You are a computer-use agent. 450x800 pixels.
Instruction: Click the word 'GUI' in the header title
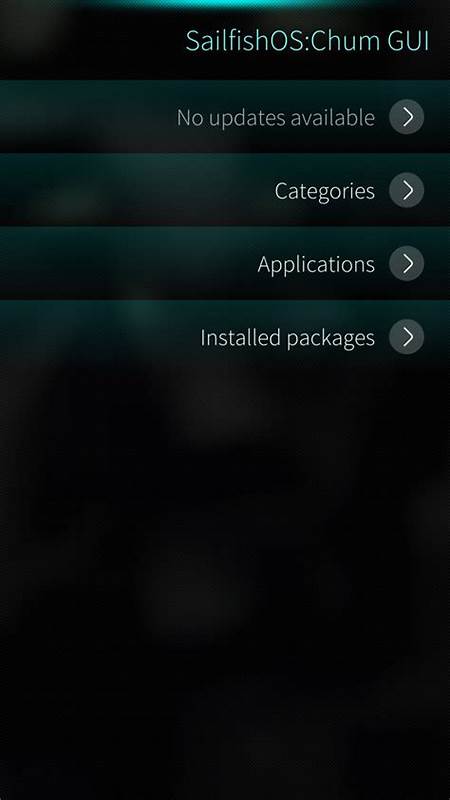[x=408, y=41]
